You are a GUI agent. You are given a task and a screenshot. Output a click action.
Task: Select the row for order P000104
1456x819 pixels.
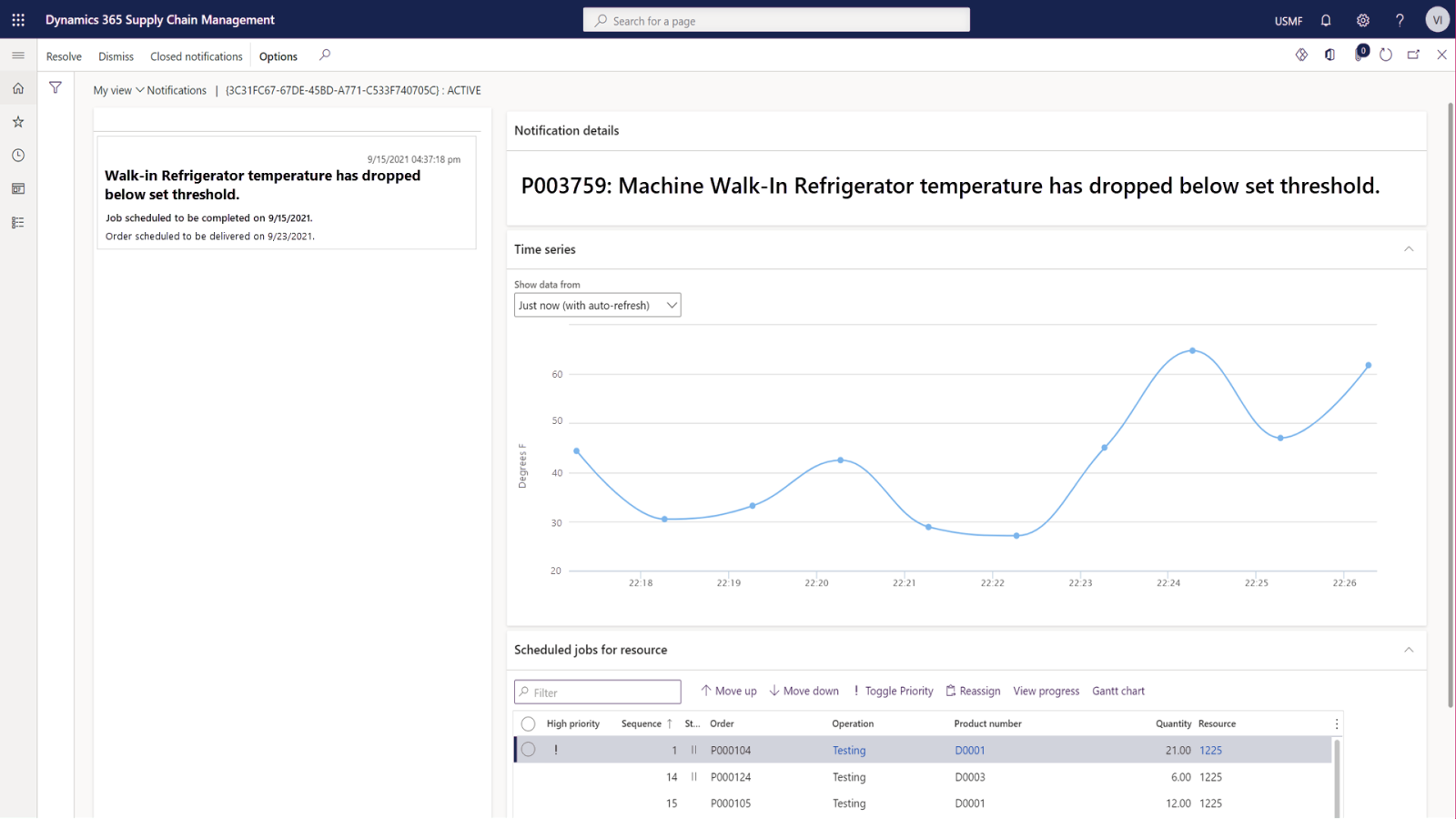coord(528,750)
